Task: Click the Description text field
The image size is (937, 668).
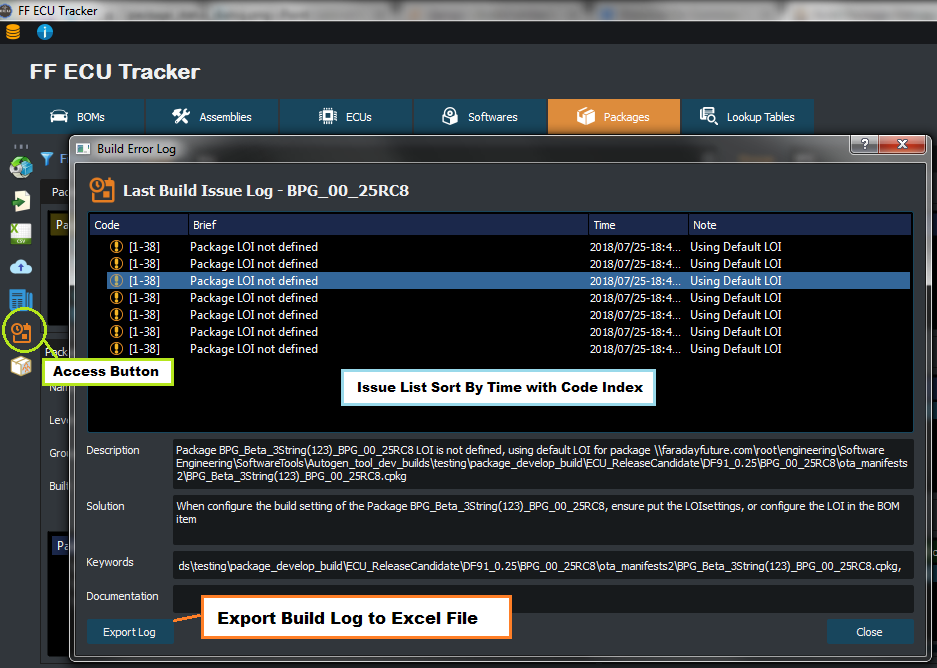Action: (543, 464)
